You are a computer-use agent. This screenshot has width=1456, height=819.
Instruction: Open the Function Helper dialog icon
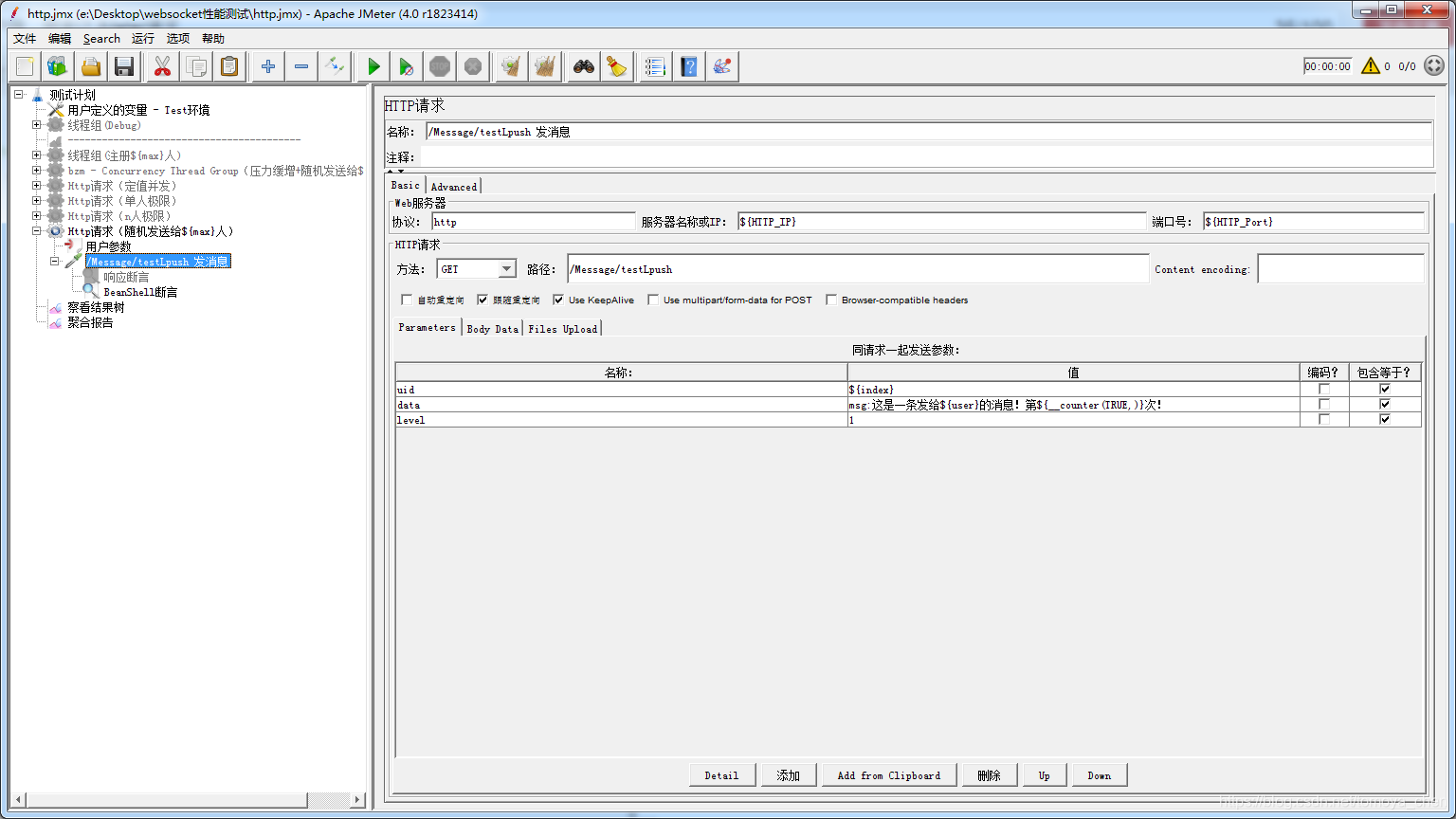pos(656,66)
